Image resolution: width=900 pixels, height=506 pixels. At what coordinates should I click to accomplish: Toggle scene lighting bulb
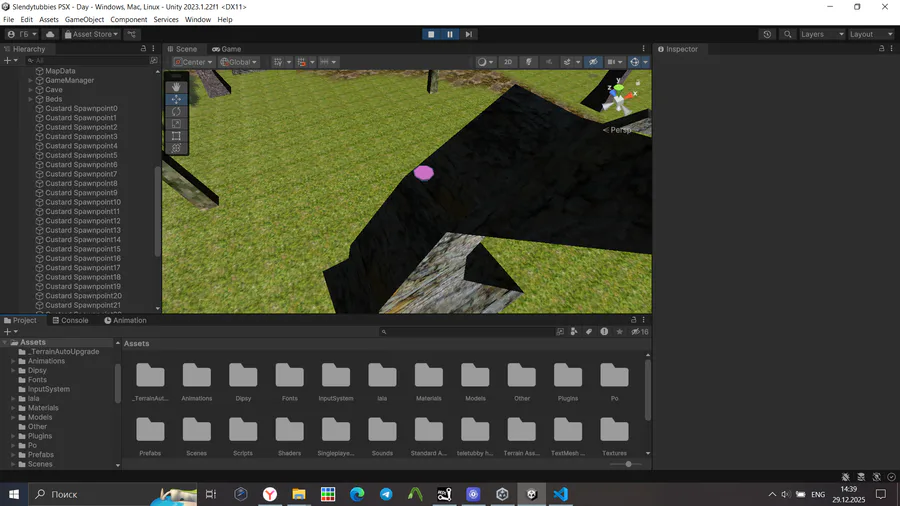tap(529, 62)
